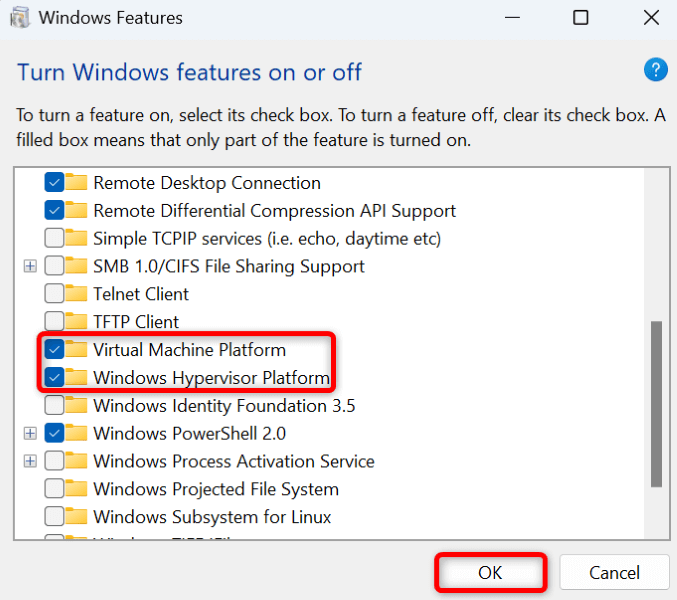677x600 pixels.
Task: Uncheck the Virtual Machine Platform checkbox
Action: coord(54,350)
